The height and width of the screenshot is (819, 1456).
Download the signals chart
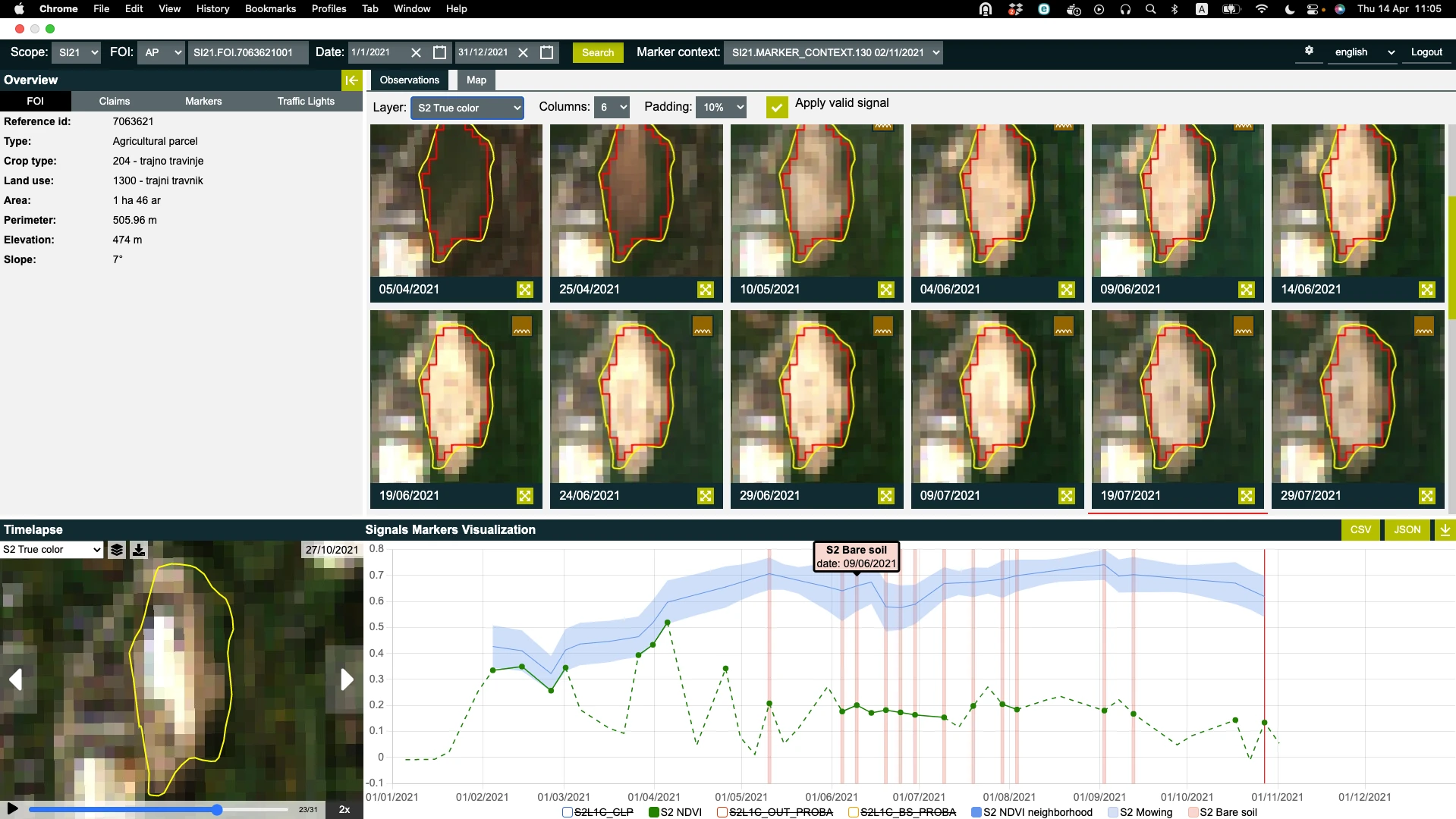click(x=1445, y=530)
